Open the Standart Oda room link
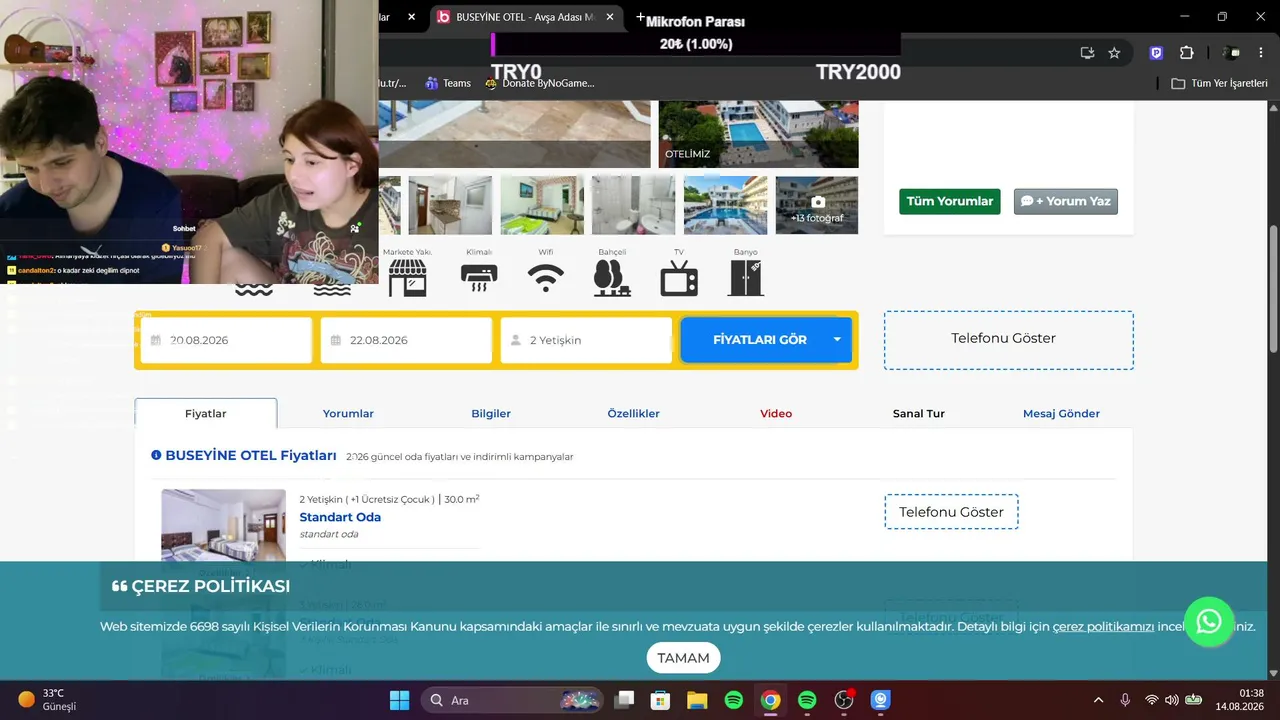The height and width of the screenshot is (720, 1280). click(340, 517)
